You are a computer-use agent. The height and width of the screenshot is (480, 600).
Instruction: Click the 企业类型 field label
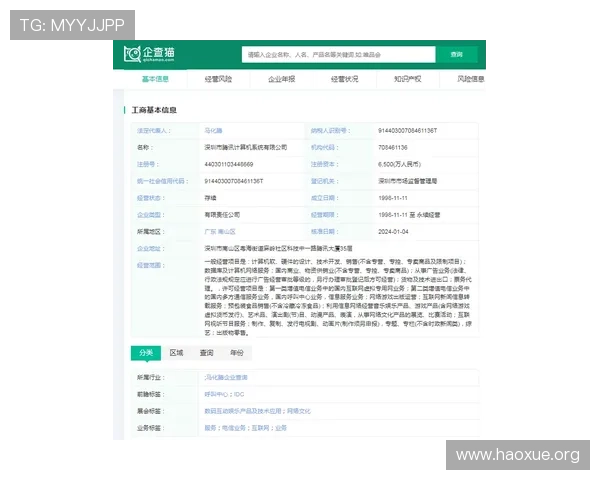pyautogui.click(x=151, y=215)
